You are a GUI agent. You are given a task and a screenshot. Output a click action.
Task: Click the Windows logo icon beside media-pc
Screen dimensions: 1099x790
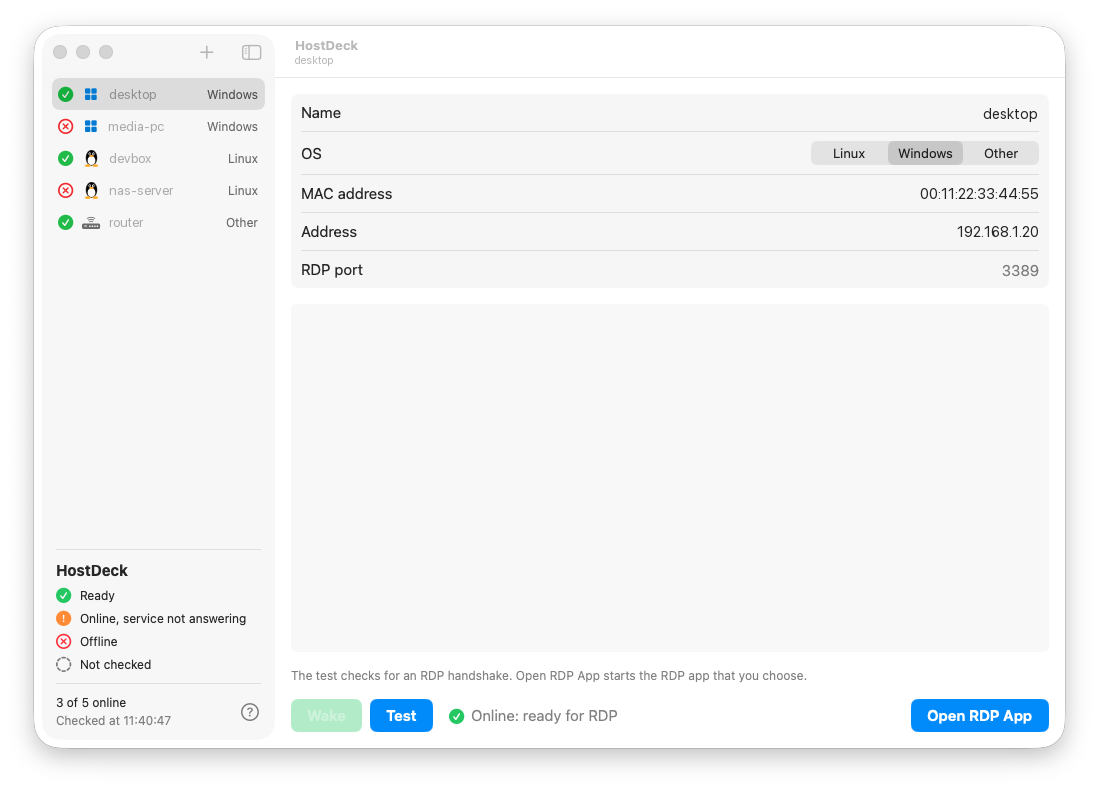(x=91, y=126)
